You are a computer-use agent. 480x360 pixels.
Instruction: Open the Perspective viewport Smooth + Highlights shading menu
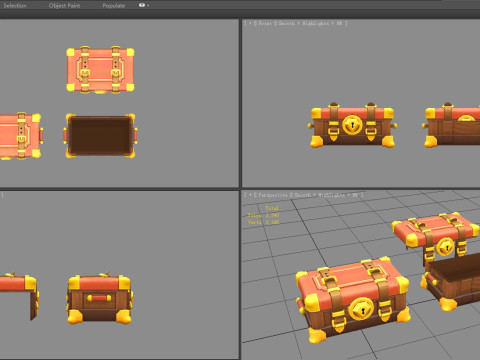(x=326, y=195)
